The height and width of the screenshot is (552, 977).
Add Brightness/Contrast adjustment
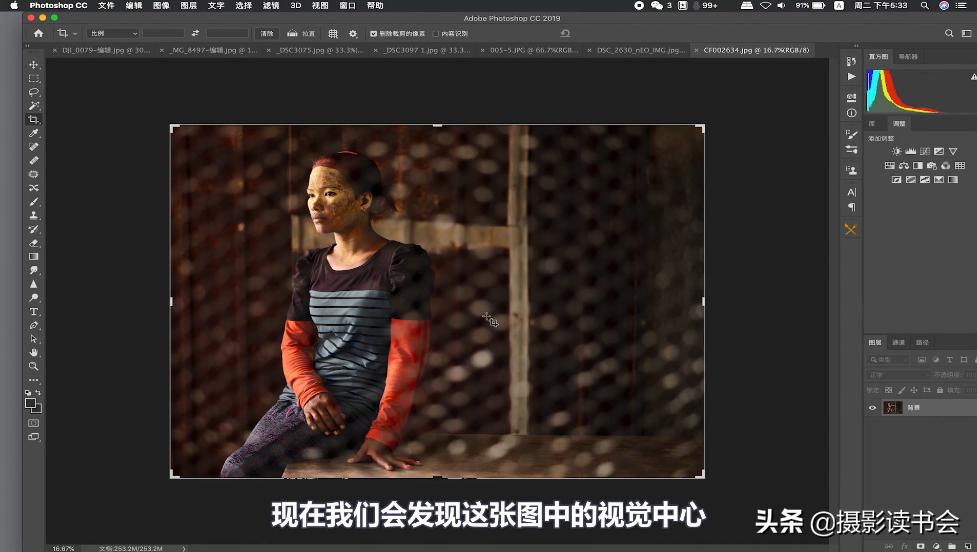897,151
